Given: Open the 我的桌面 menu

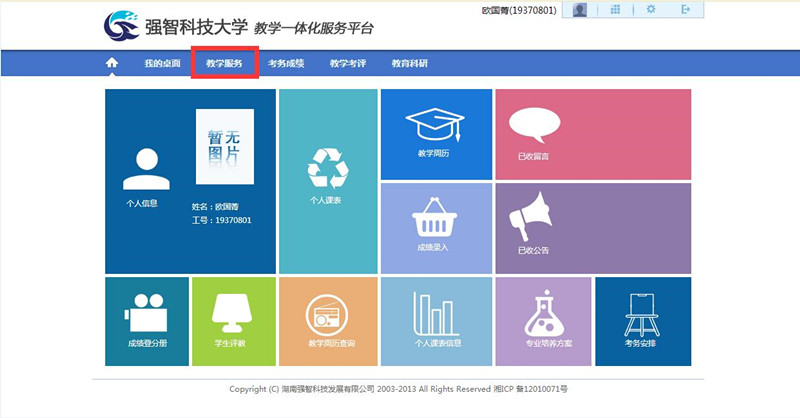Looking at the screenshot, I should point(162,64).
